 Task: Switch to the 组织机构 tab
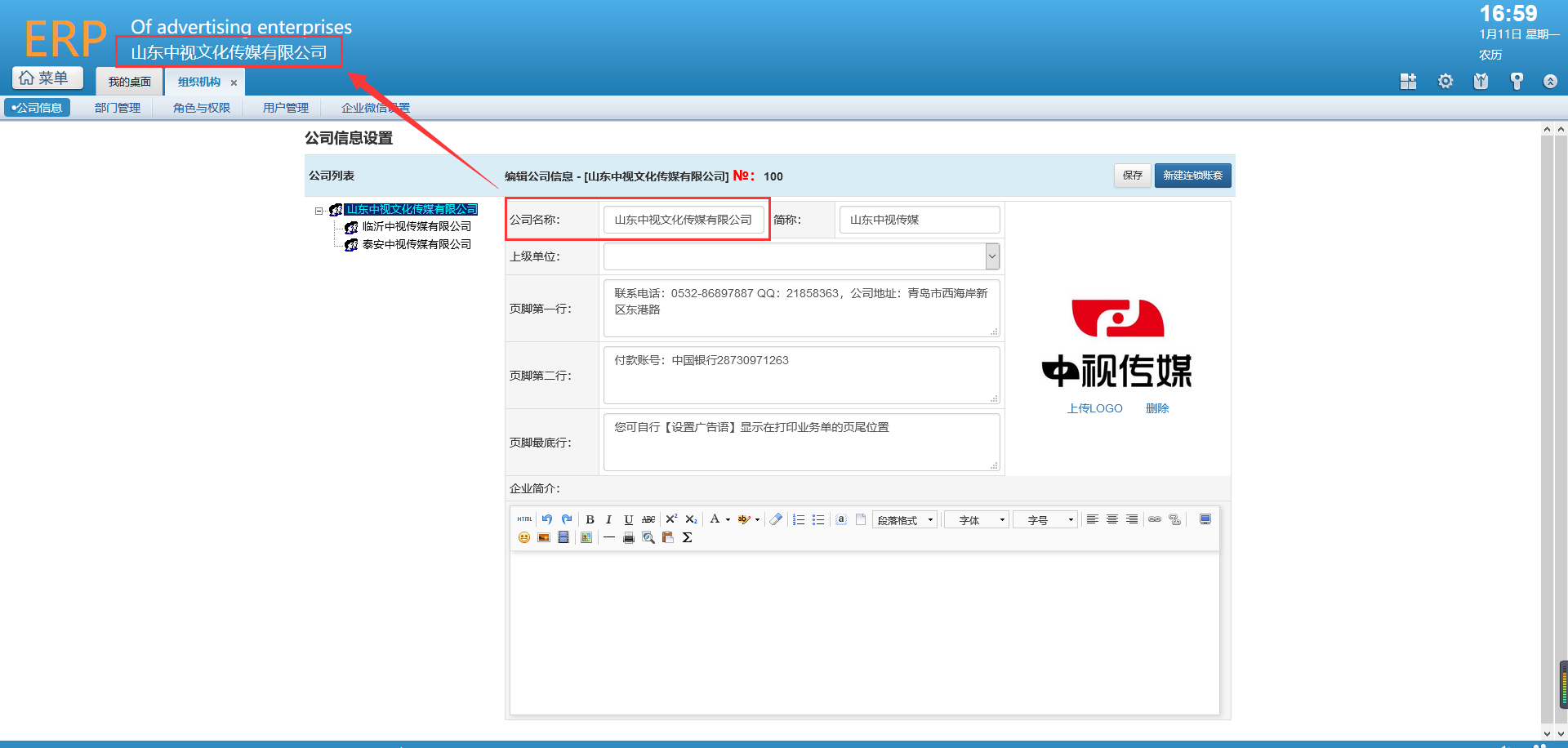(x=199, y=82)
